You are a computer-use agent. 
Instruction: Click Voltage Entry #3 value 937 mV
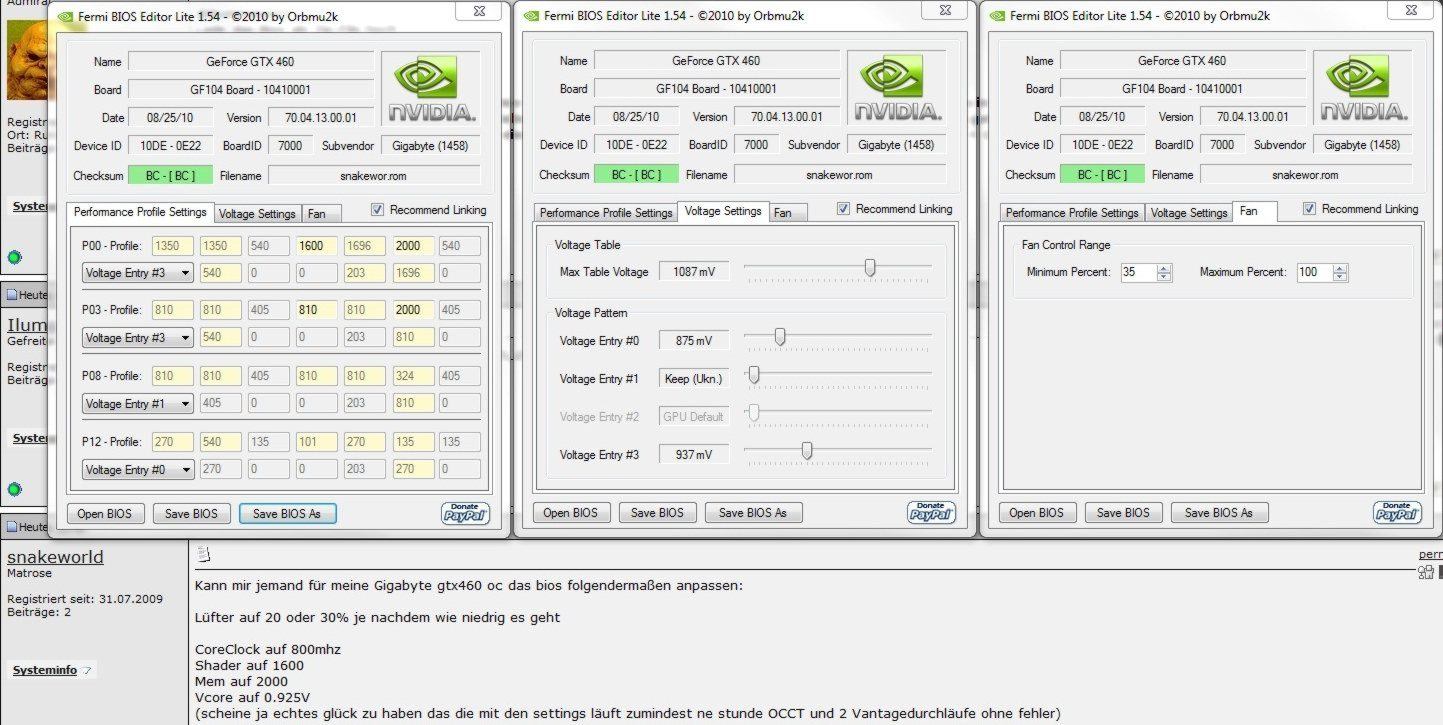694,455
